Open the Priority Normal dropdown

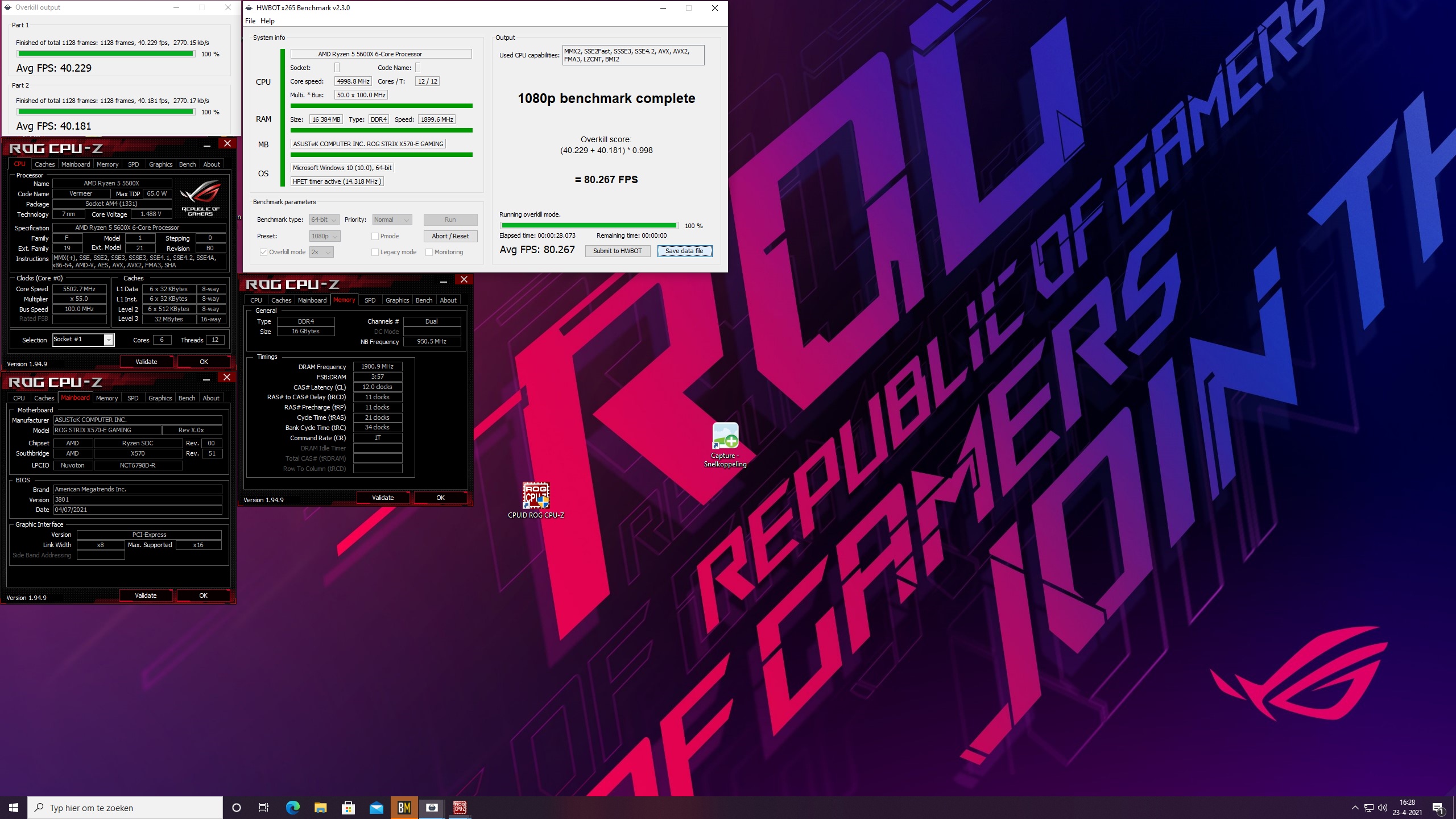[x=392, y=220]
